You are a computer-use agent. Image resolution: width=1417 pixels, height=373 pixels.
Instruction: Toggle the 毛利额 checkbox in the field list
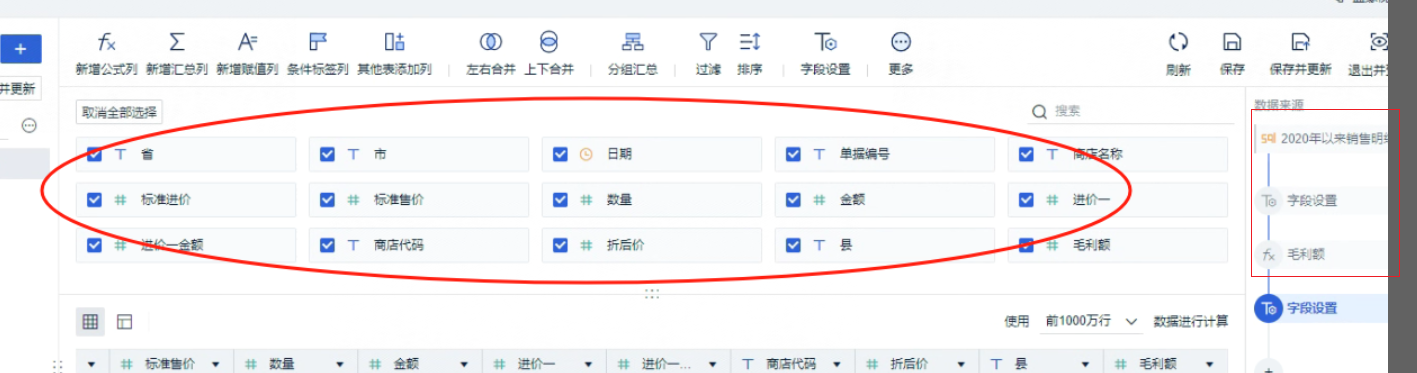(x=1026, y=244)
